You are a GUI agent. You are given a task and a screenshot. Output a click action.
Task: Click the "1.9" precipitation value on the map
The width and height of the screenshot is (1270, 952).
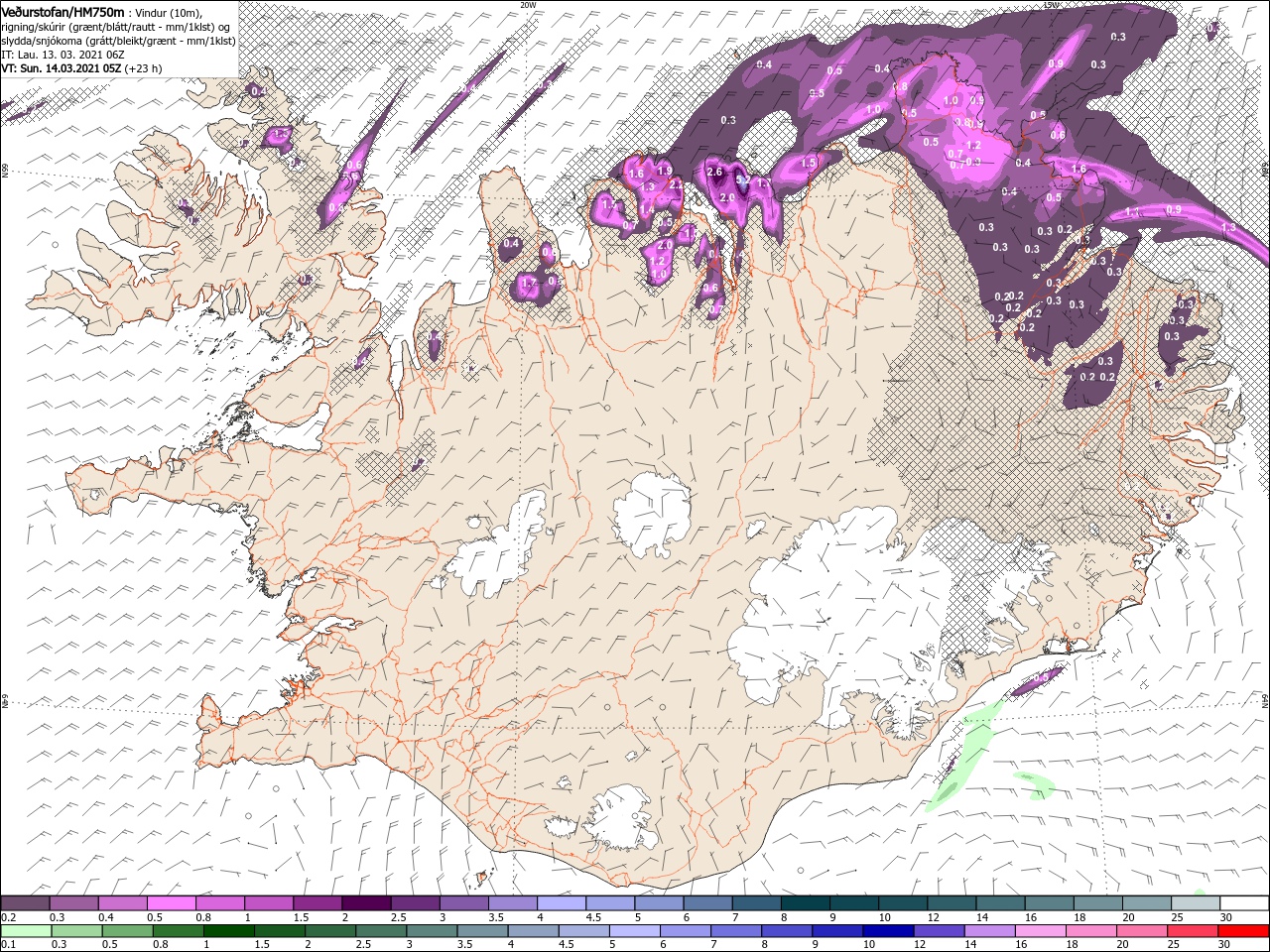tap(665, 171)
